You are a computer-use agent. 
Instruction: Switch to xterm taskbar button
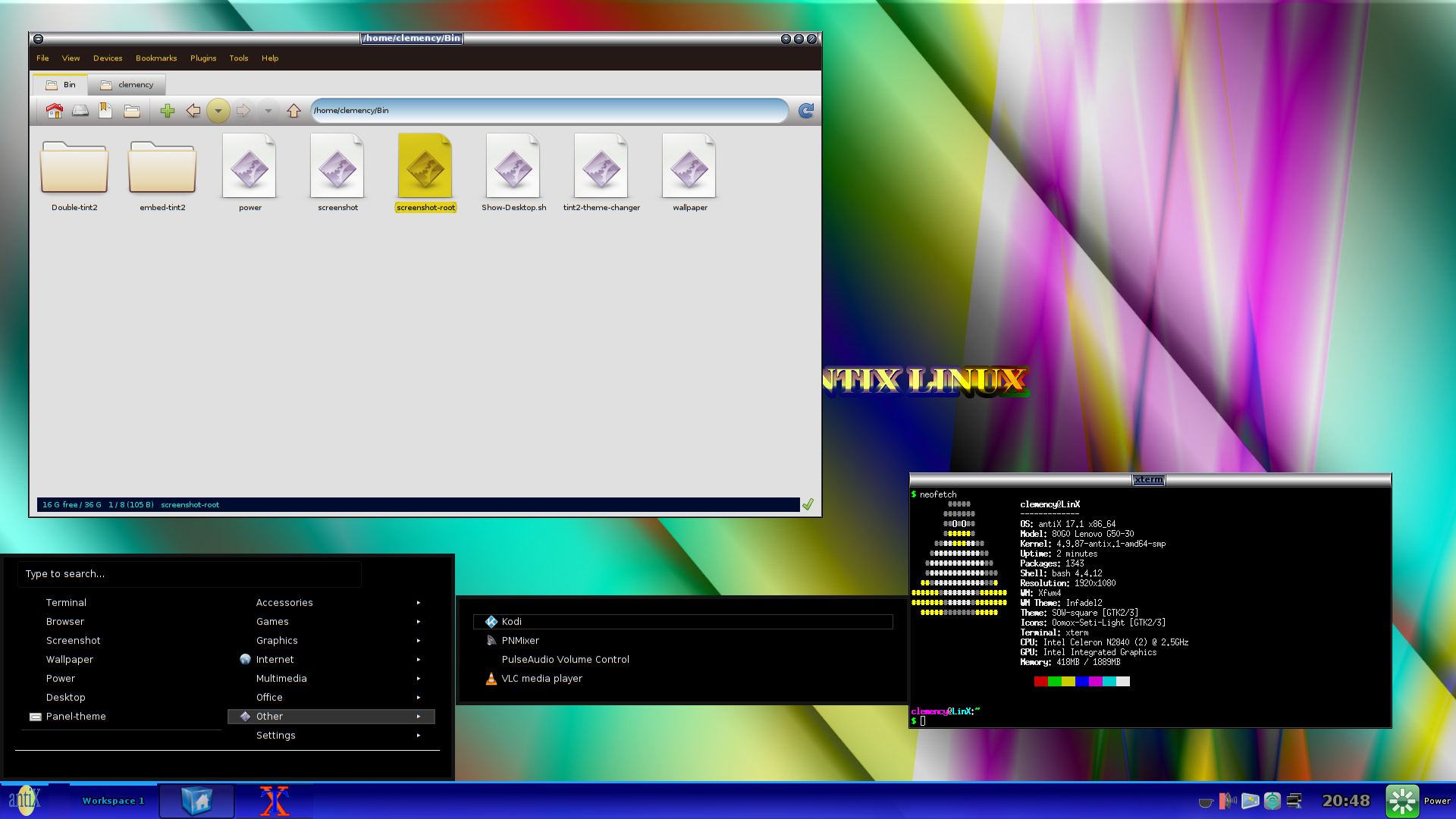pyautogui.click(x=275, y=801)
